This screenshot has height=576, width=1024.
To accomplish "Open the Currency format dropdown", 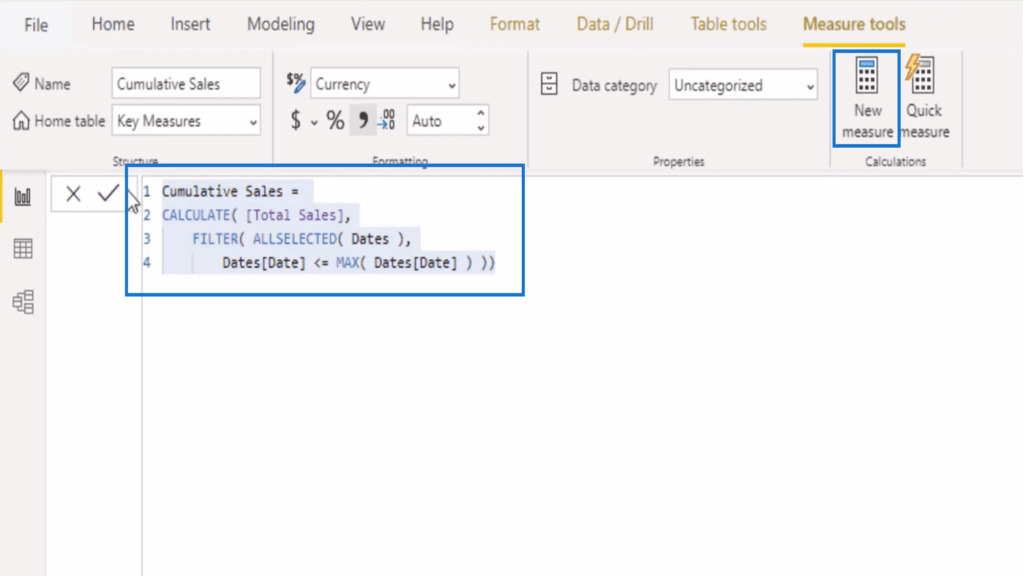I will [x=385, y=84].
